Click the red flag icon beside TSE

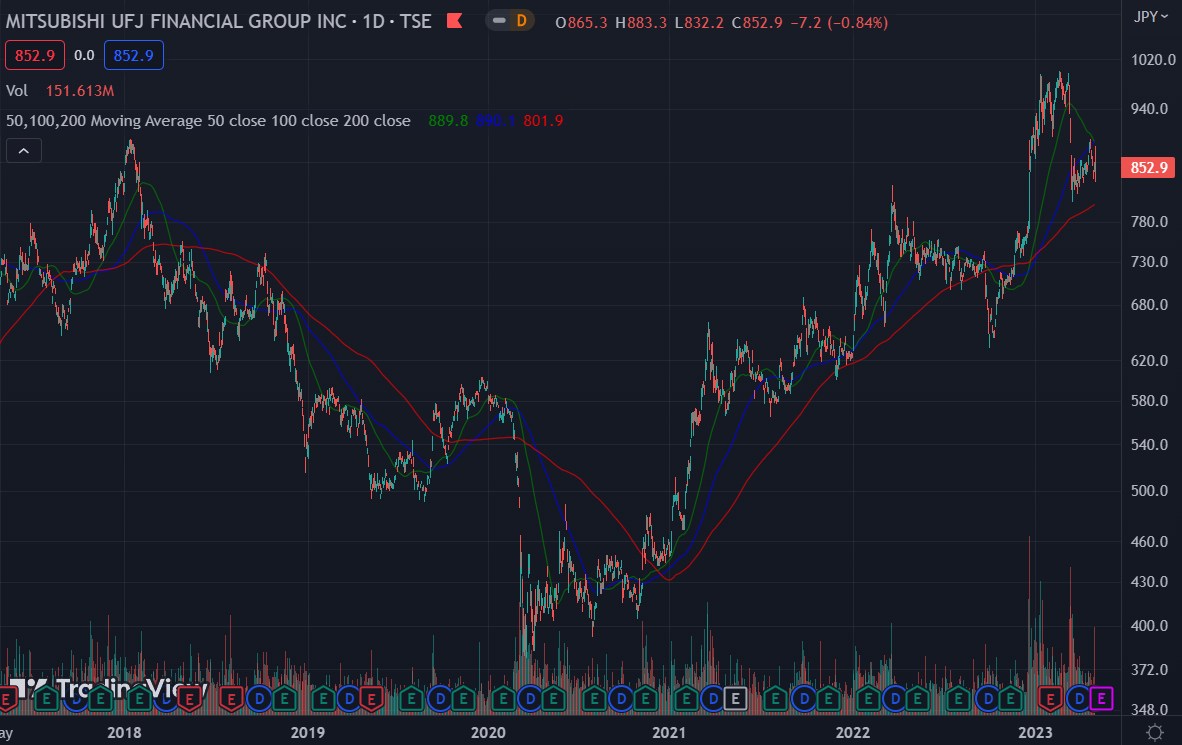click(454, 20)
